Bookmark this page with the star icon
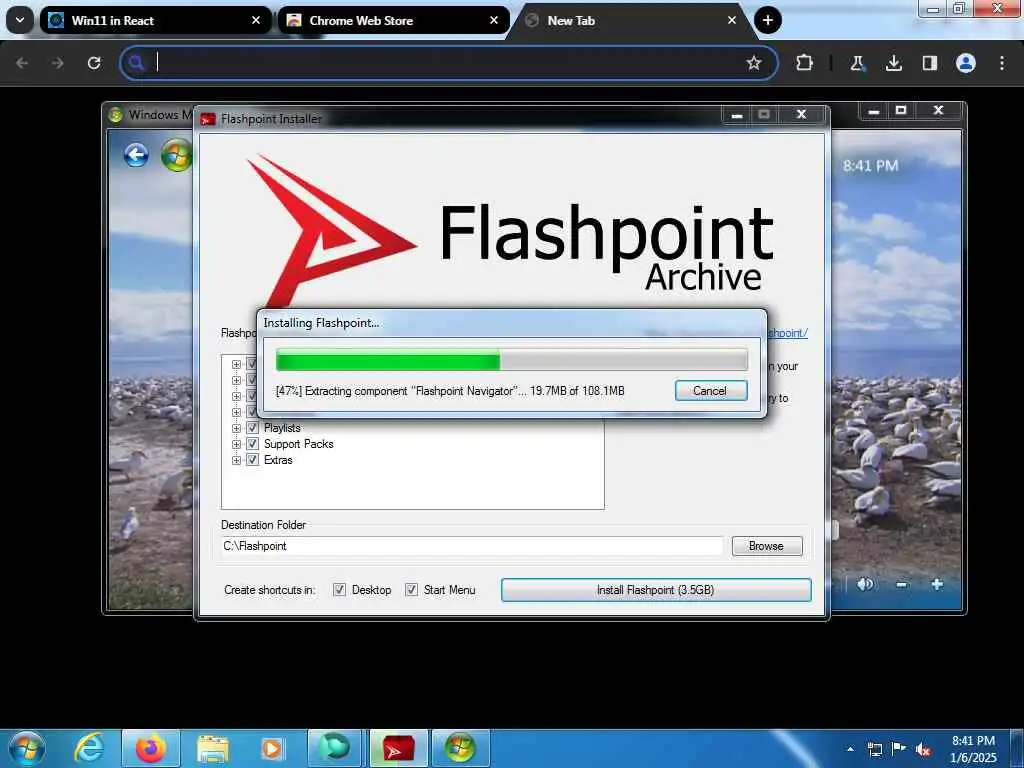 754,63
